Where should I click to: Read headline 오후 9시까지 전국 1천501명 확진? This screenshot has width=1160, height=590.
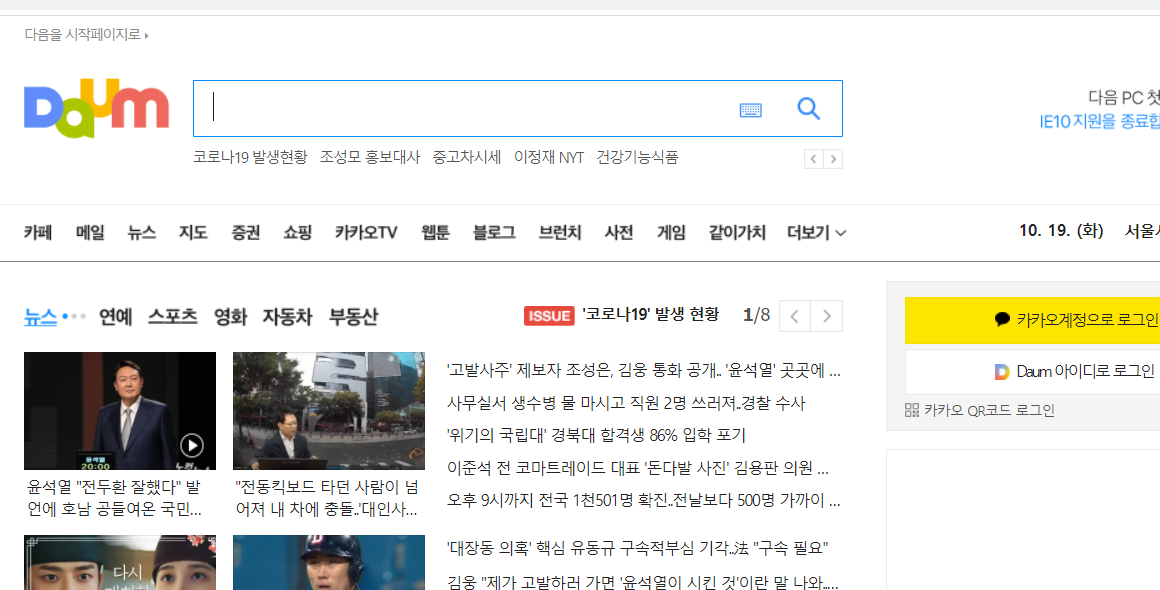coord(644,501)
